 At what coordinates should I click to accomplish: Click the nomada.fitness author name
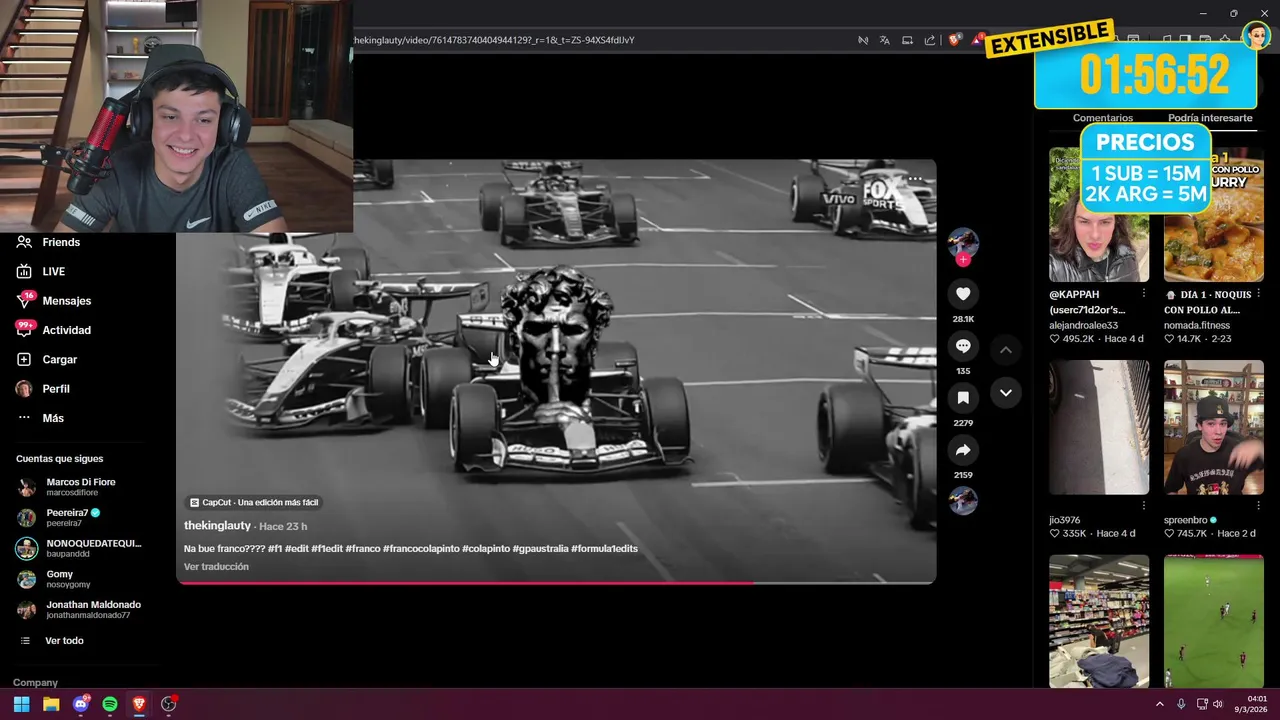[1197, 325]
